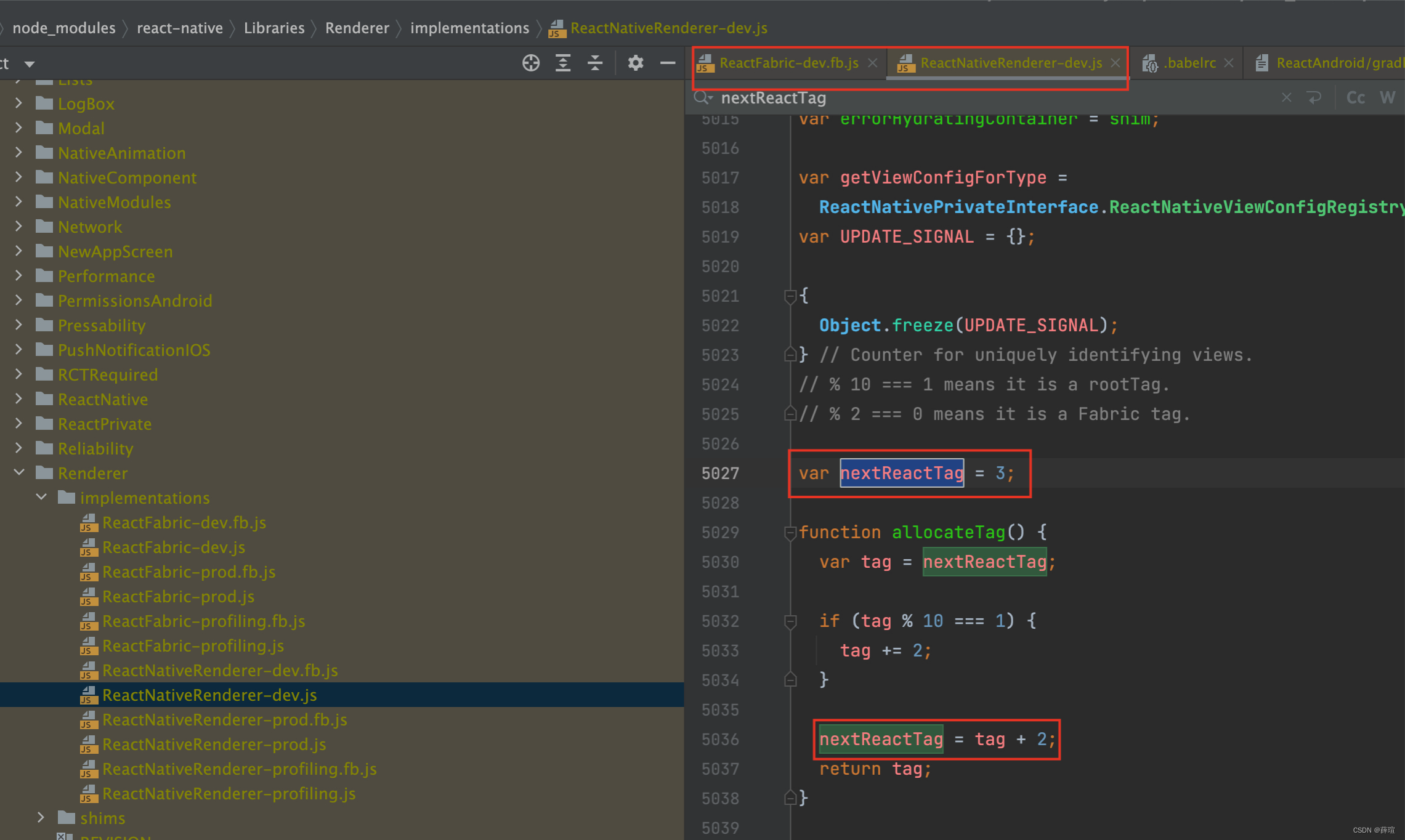The height and width of the screenshot is (840, 1405).
Task: Select the NativeComponent folder
Action: [x=127, y=177]
